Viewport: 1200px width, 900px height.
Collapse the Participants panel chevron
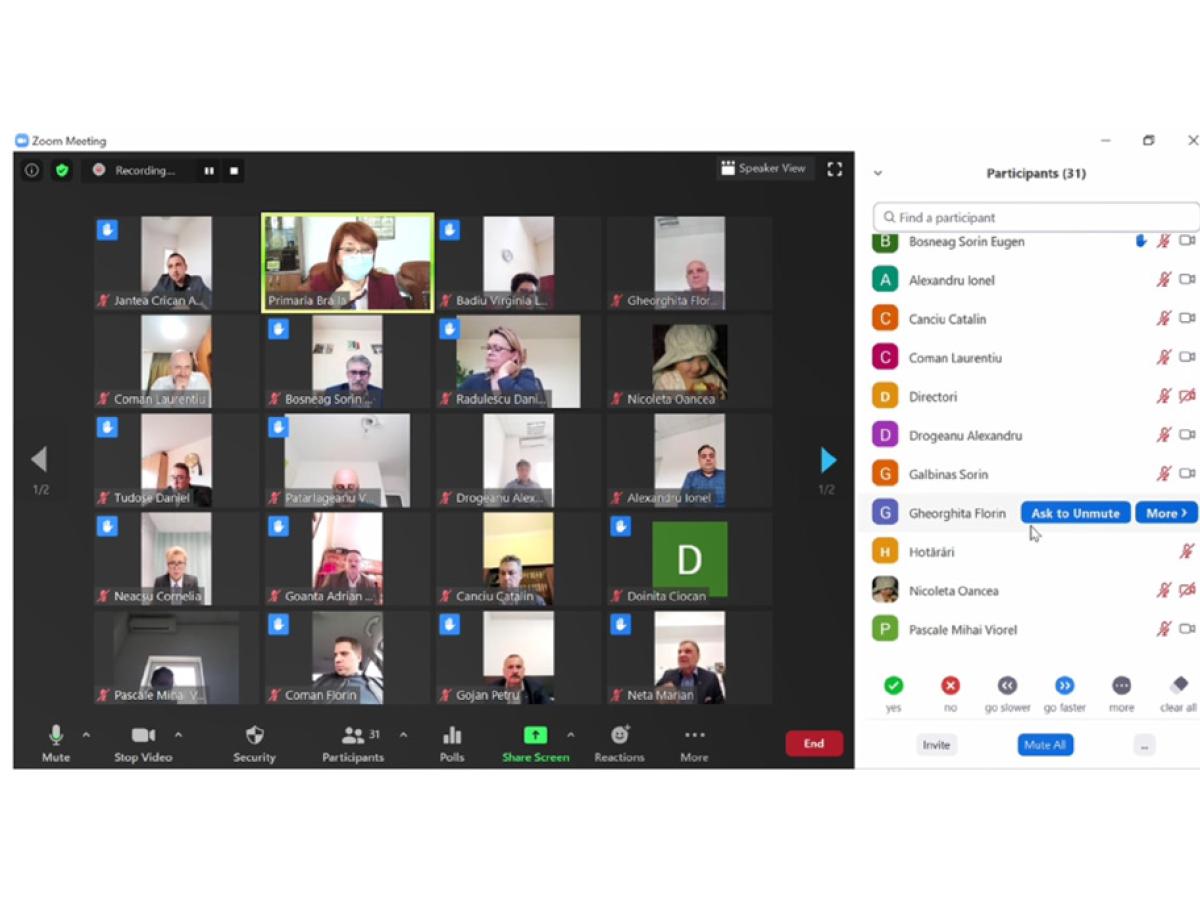click(x=878, y=173)
